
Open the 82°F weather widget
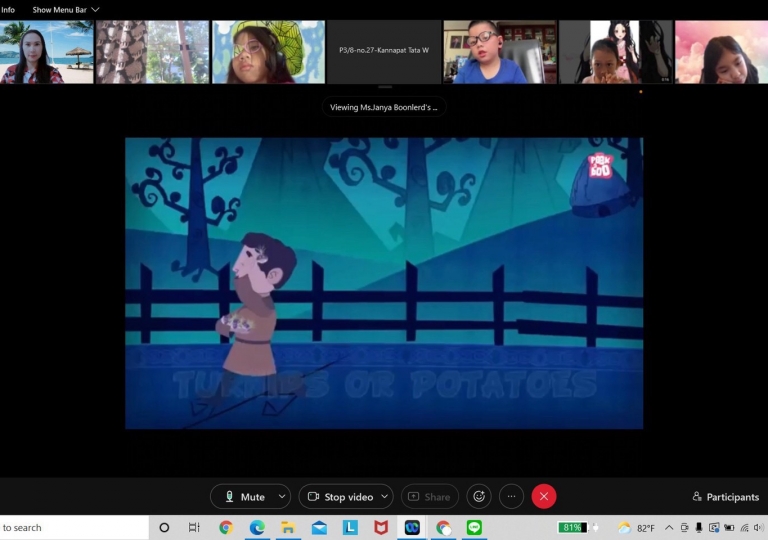tap(636, 528)
